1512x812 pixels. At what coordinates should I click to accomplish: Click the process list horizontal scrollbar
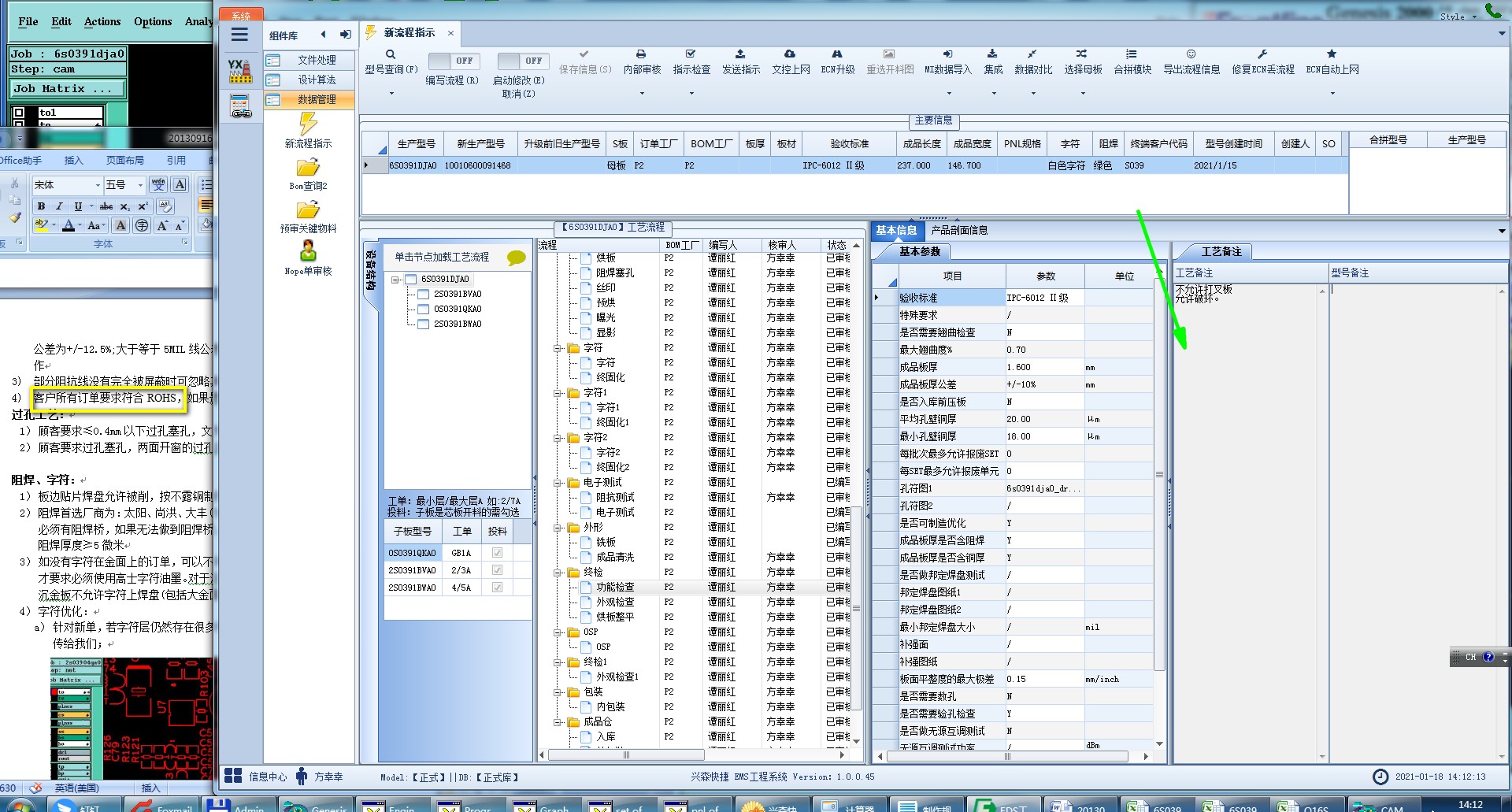tap(626, 755)
